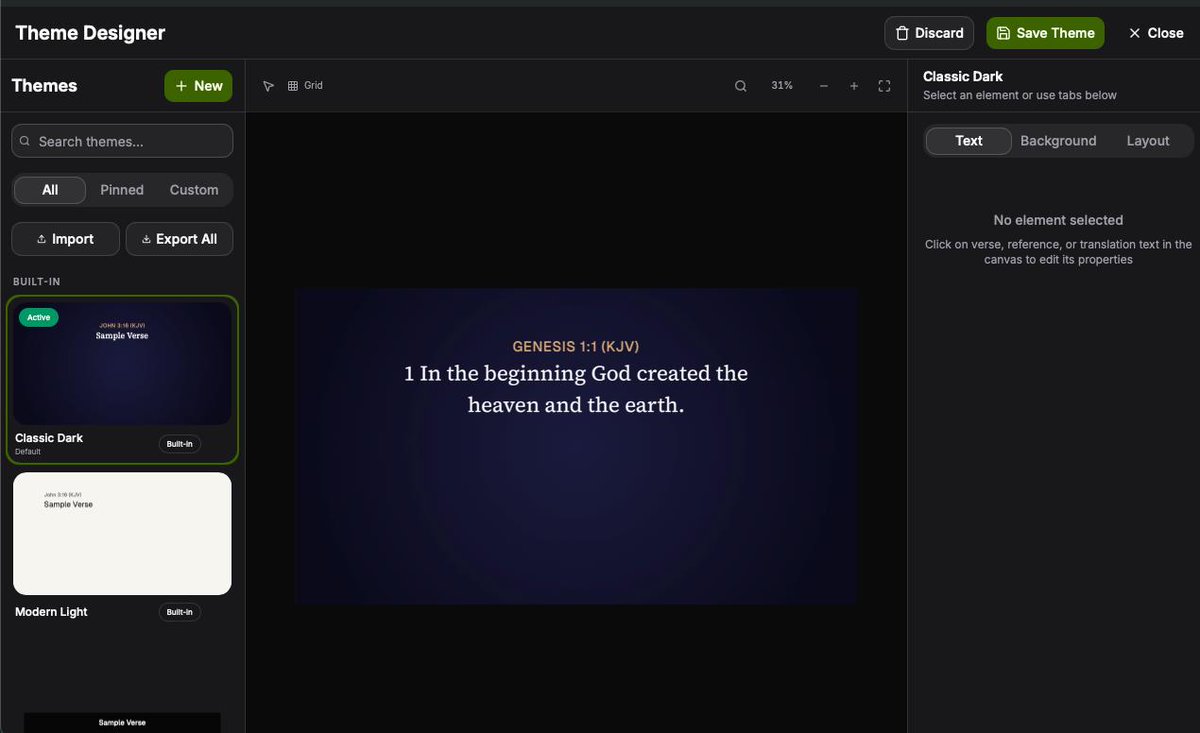1200x733 pixels.
Task: Select the verse text on canvas
Action: [x=576, y=389]
